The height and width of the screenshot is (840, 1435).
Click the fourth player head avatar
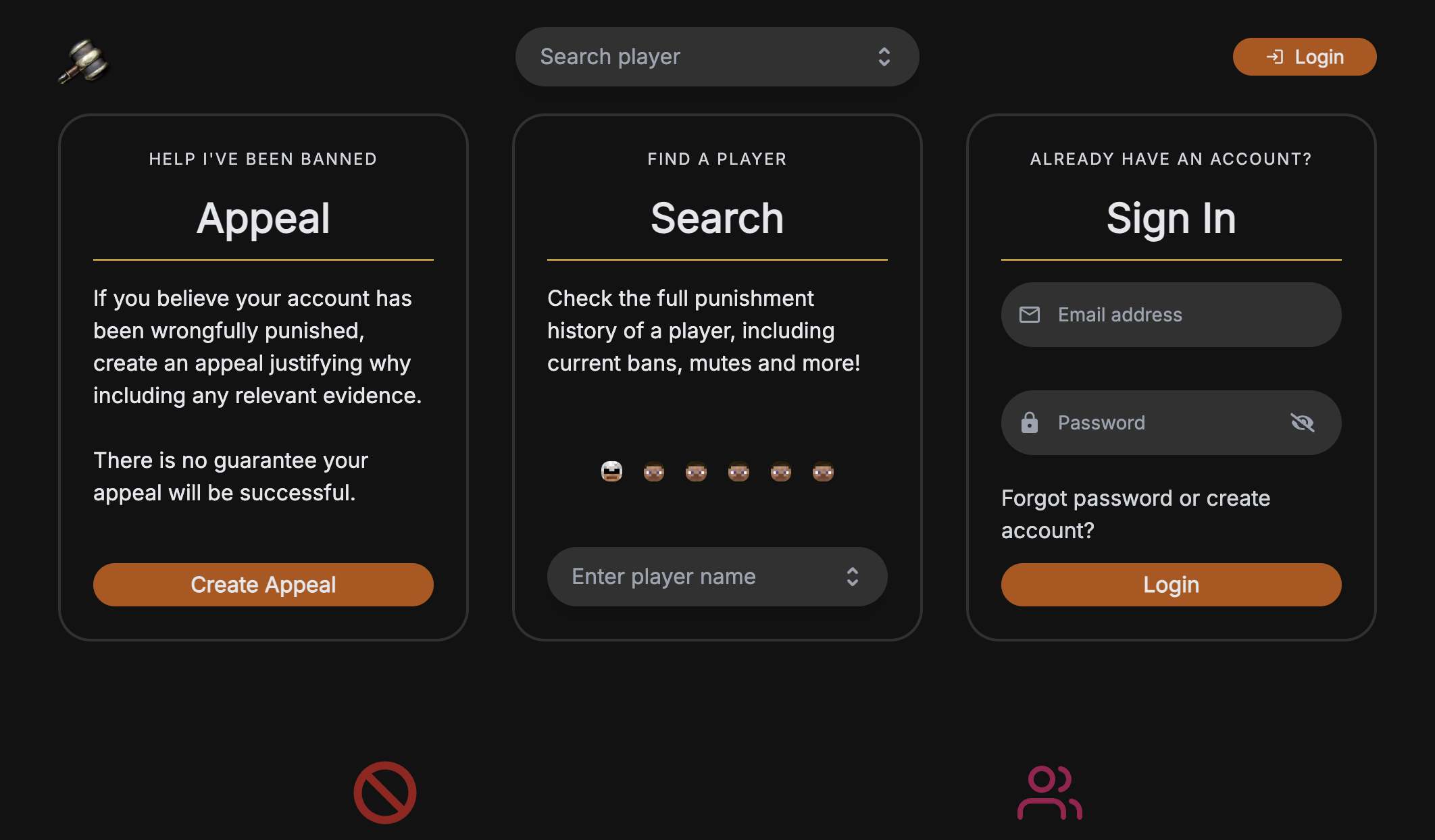pyautogui.click(x=738, y=471)
